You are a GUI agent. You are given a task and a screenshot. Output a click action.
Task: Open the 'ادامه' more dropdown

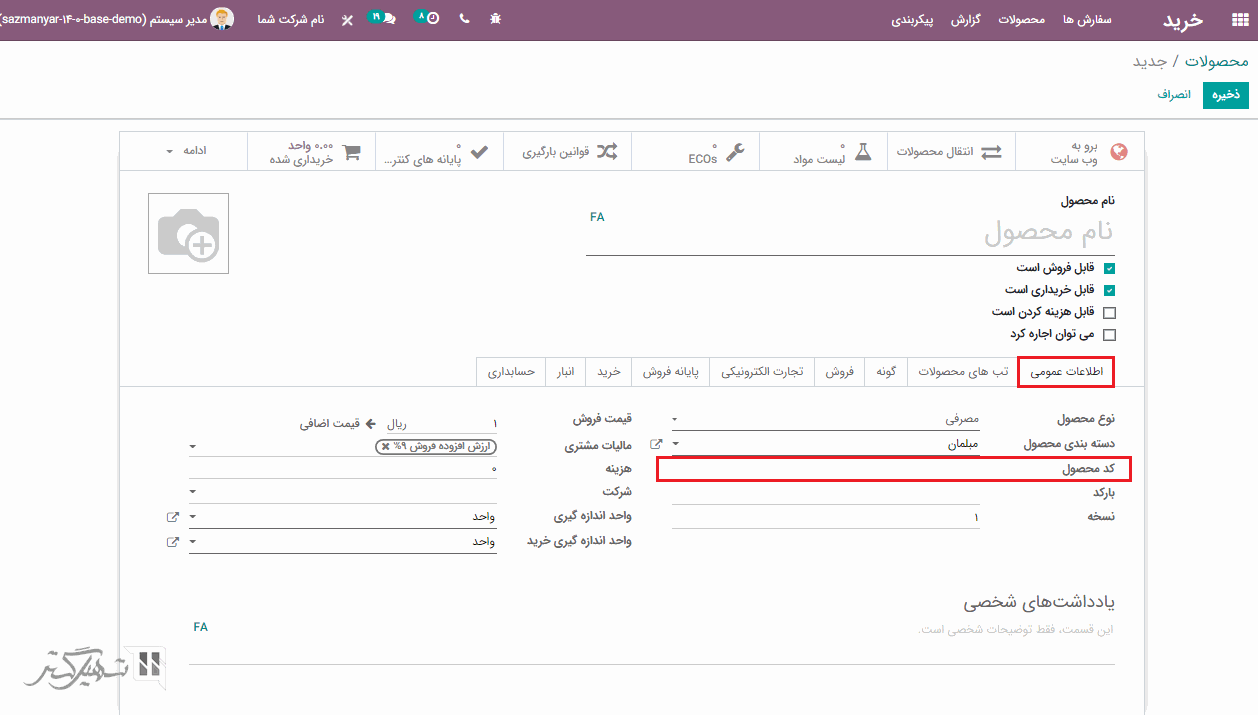coord(185,151)
